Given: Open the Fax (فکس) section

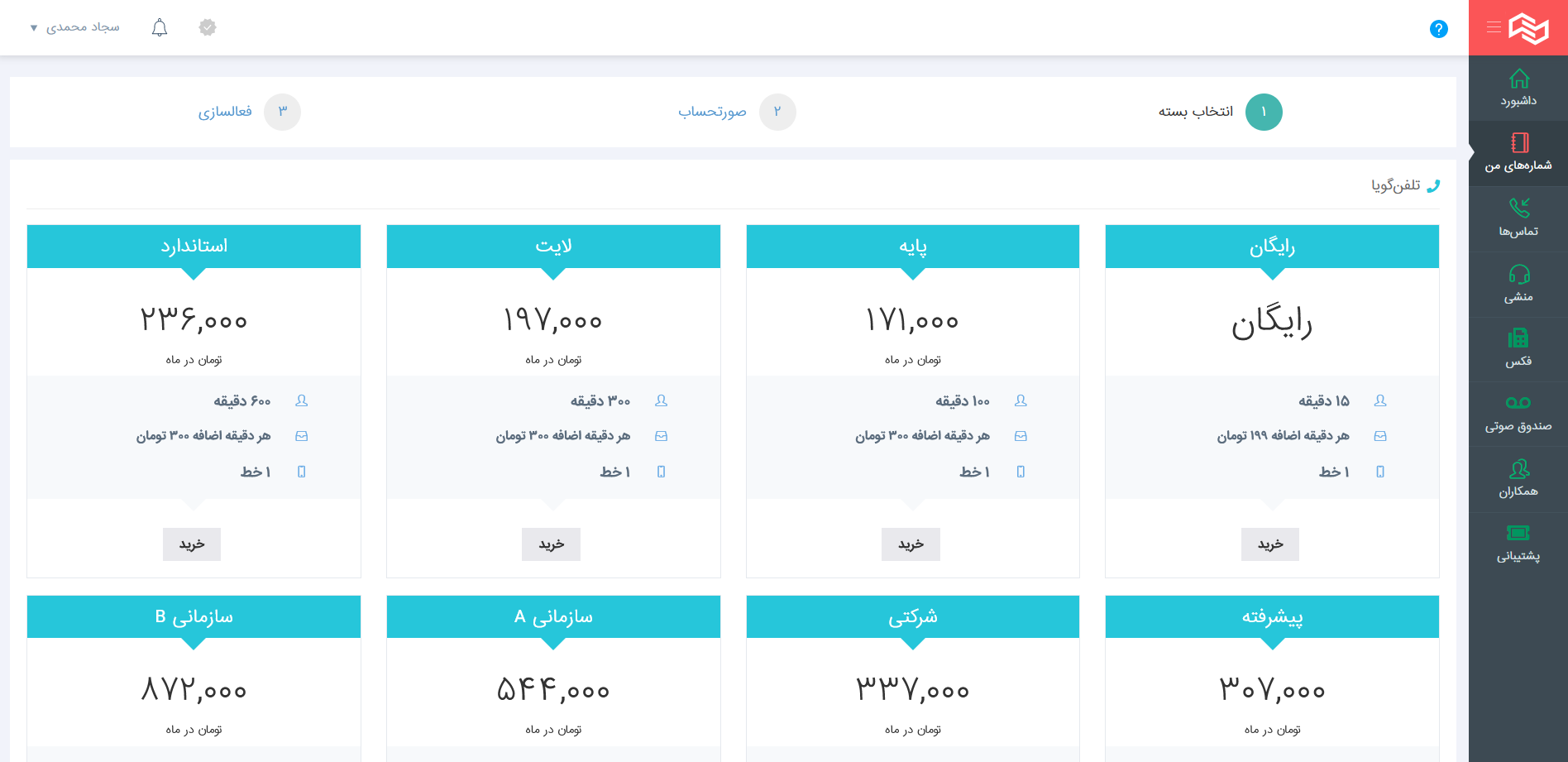Looking at the screenshot, I should (x=1518, y=339).
